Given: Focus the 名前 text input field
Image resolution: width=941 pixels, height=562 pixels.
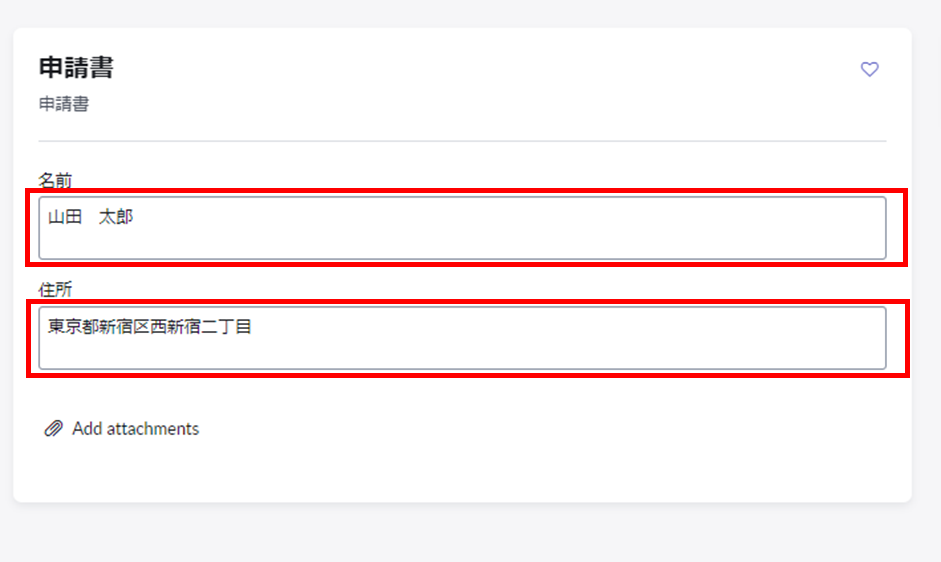Looking at the screenshot, I should pyautogui.click(x=462, y=228).
